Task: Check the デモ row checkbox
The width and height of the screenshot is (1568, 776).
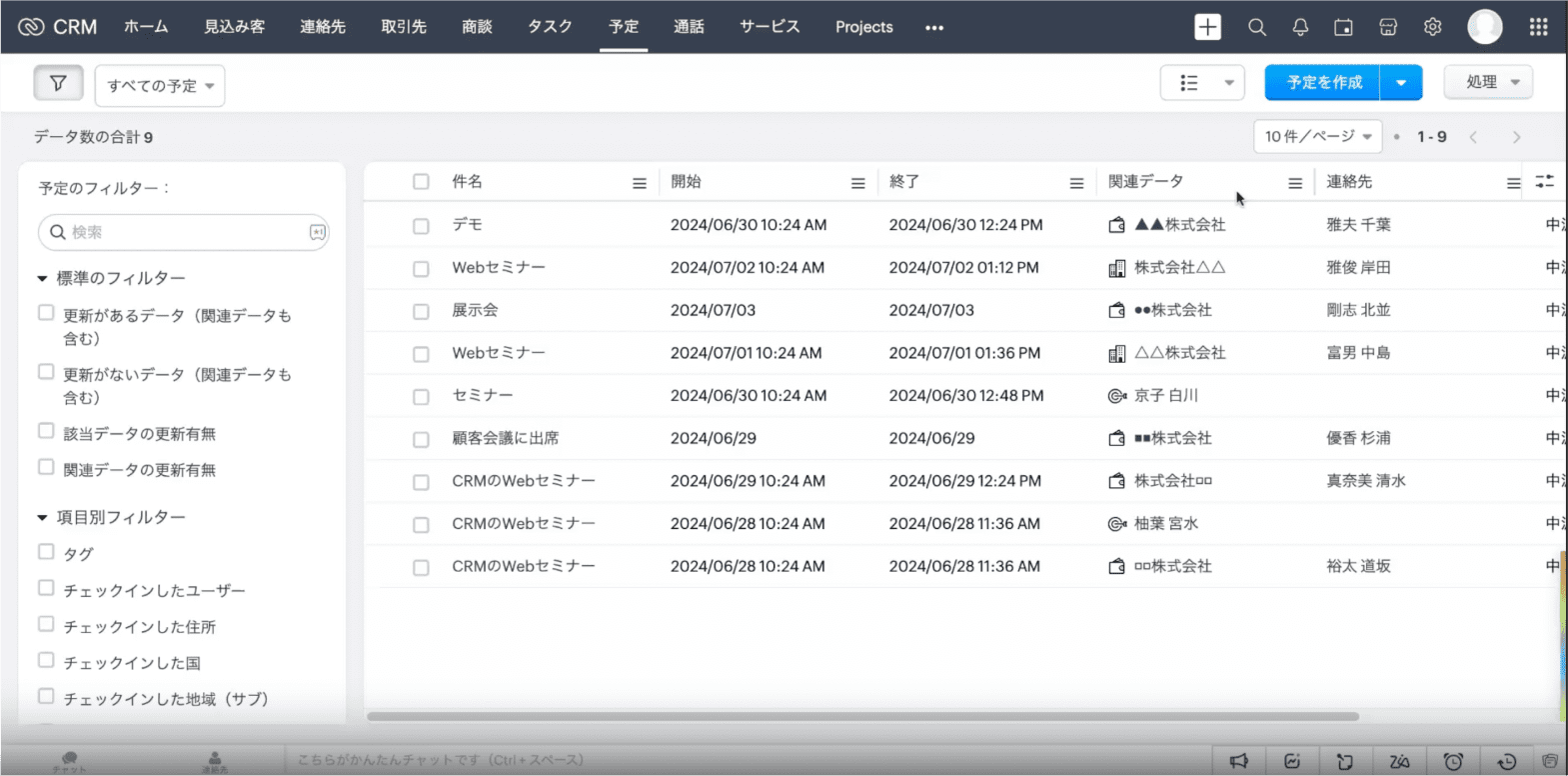Action: [421, 226]
